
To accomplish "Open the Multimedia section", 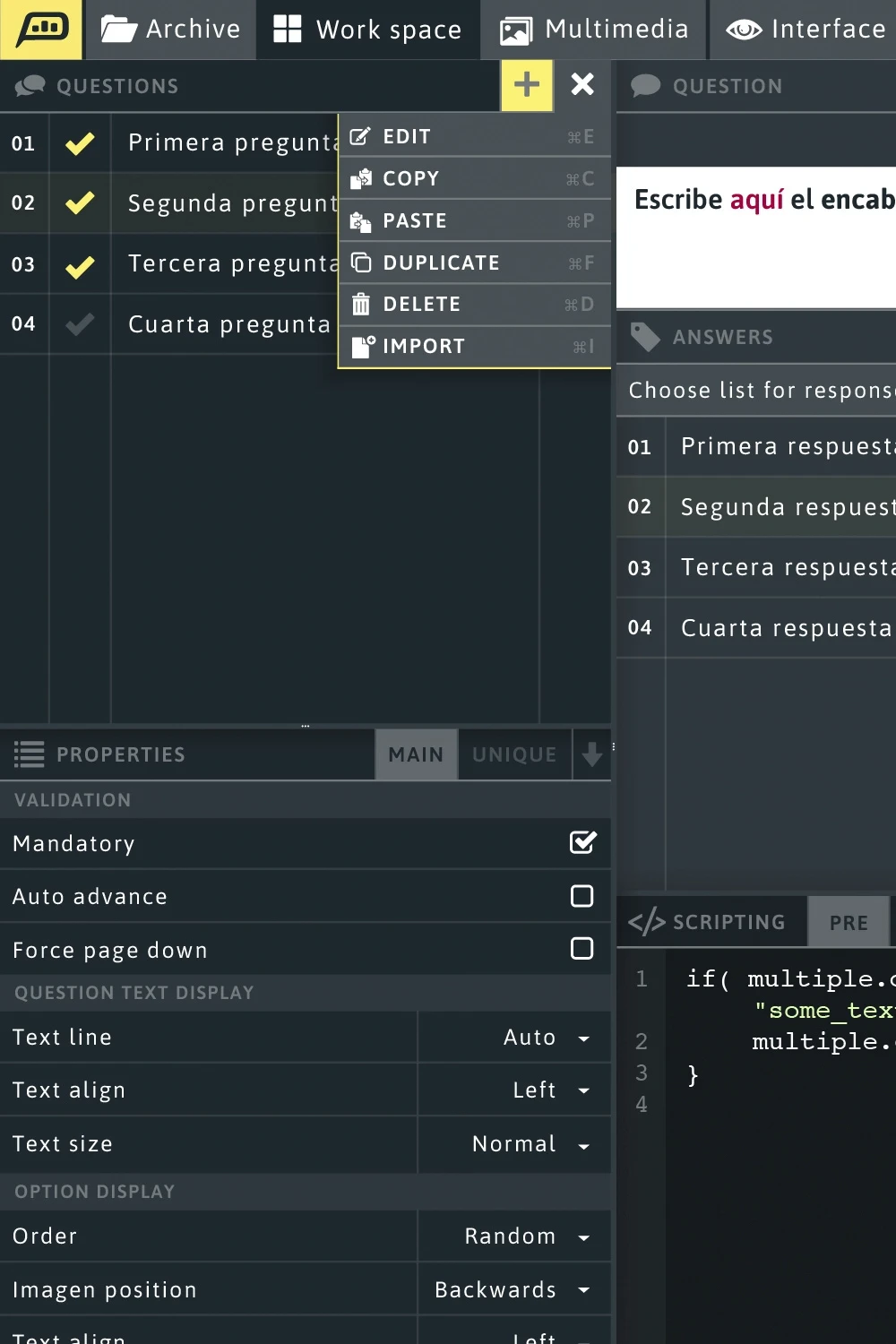I will pos(594,30).
